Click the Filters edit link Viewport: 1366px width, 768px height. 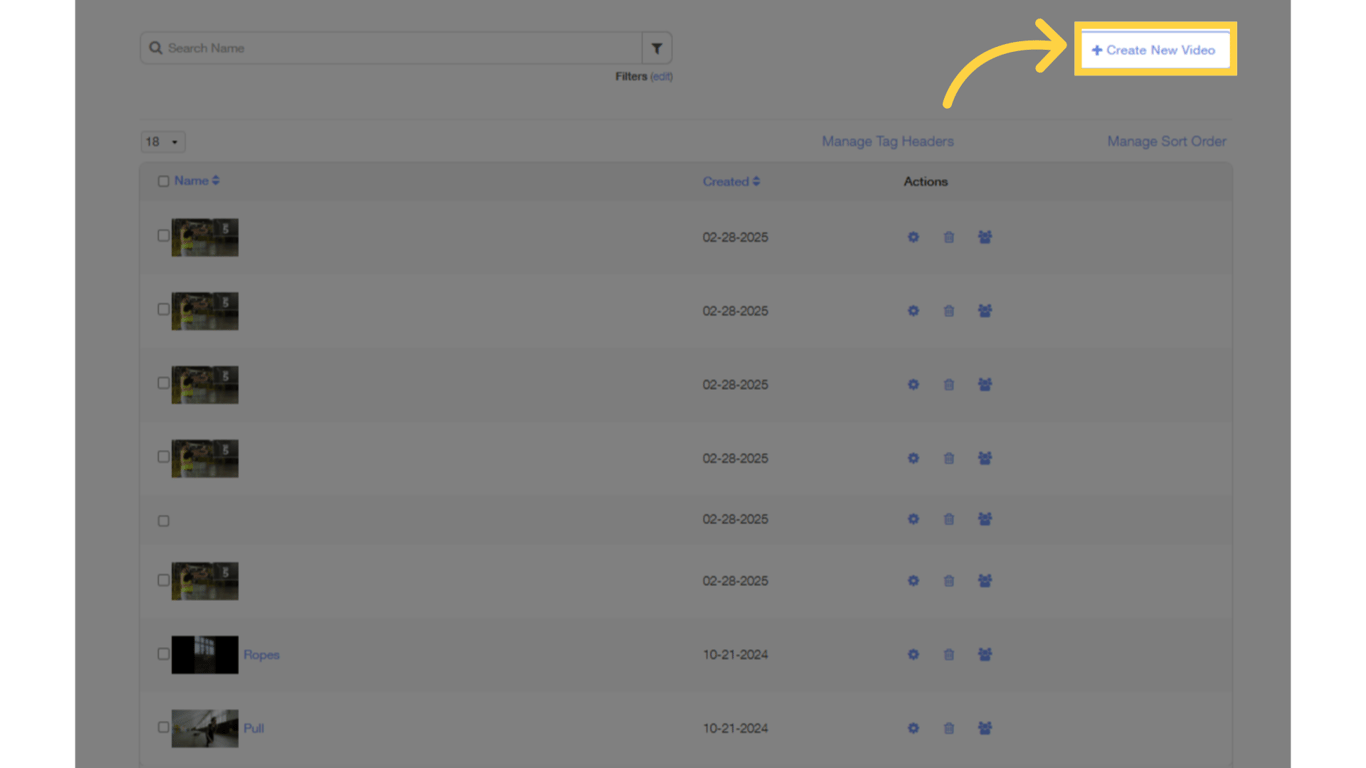click(x=661, y=77)
